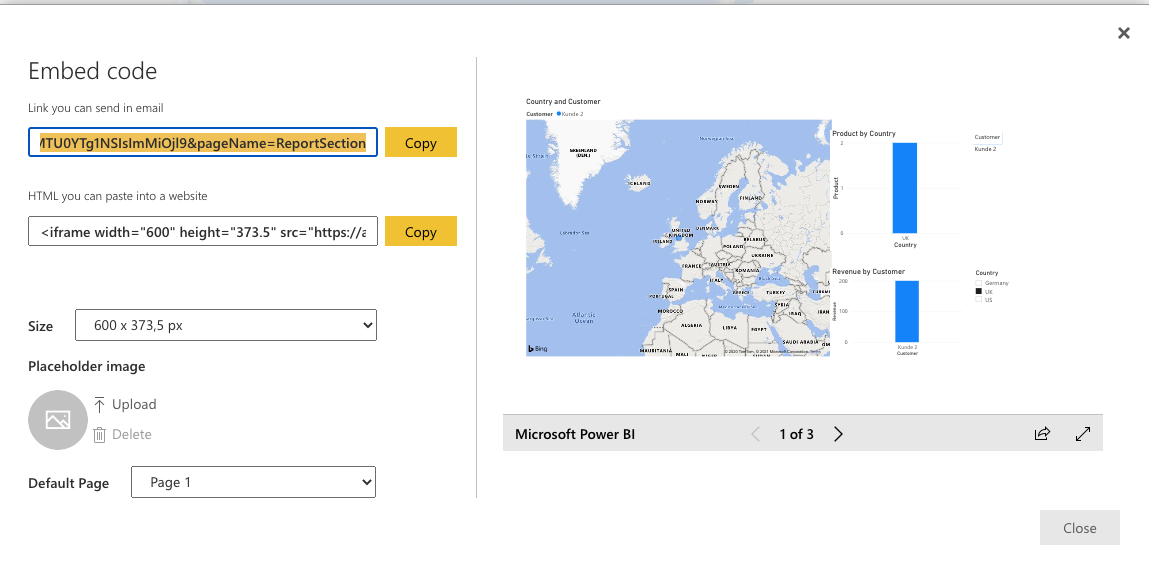Click the UK bar in Product by Country
Screen dimensions: 1149x580
click(x=904, y=188)
